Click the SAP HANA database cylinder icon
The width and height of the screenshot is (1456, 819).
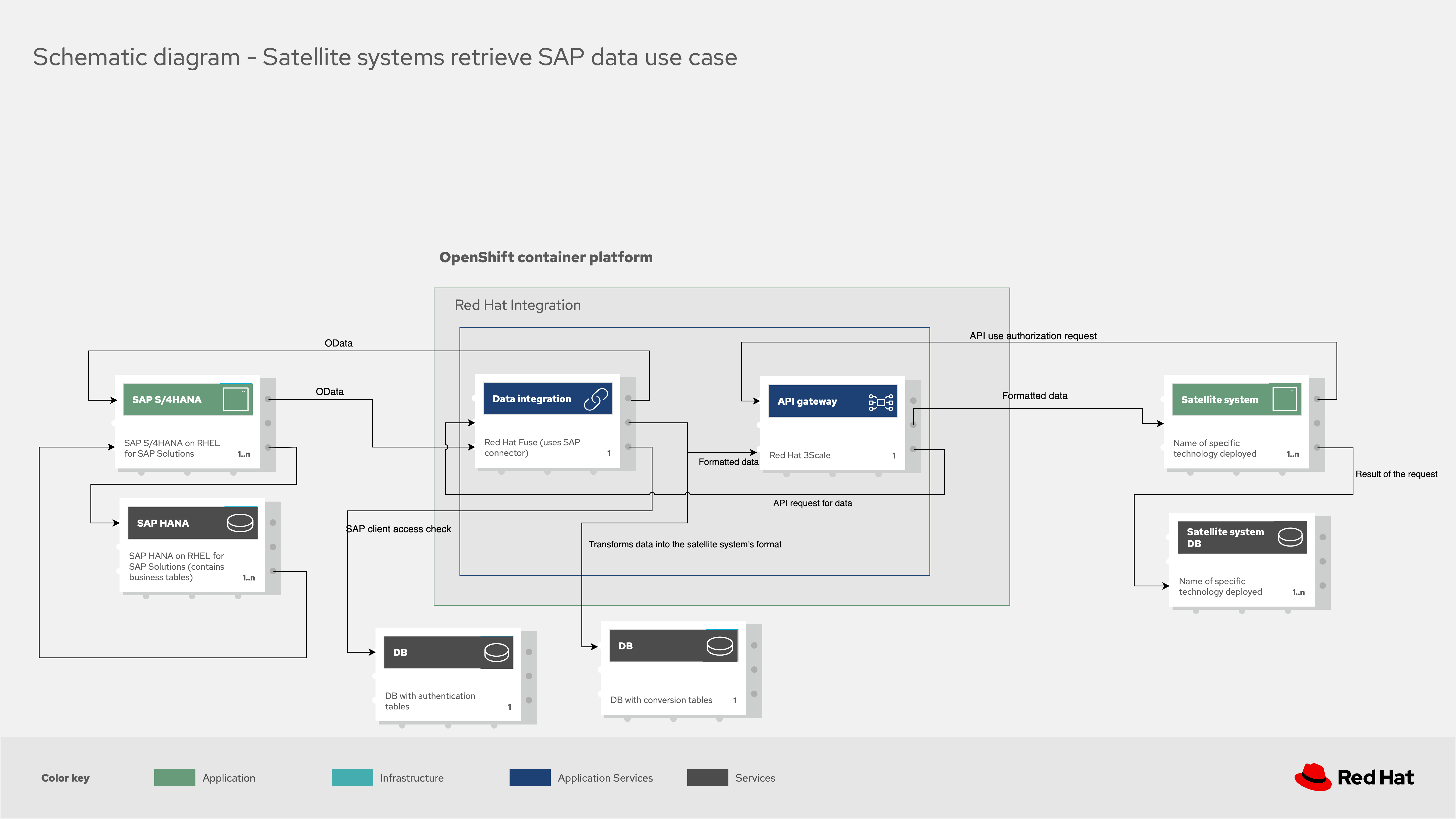(x=240, y=523)
